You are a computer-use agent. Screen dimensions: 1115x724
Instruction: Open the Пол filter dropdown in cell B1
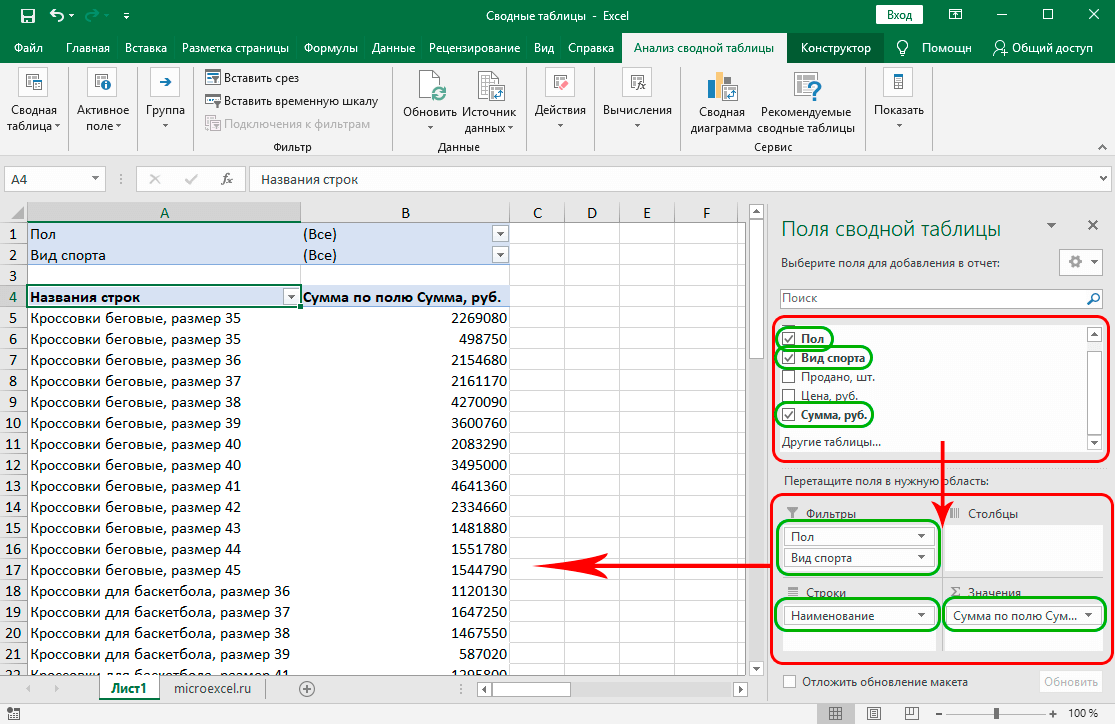pyautogui.click(x=501, y=234)
